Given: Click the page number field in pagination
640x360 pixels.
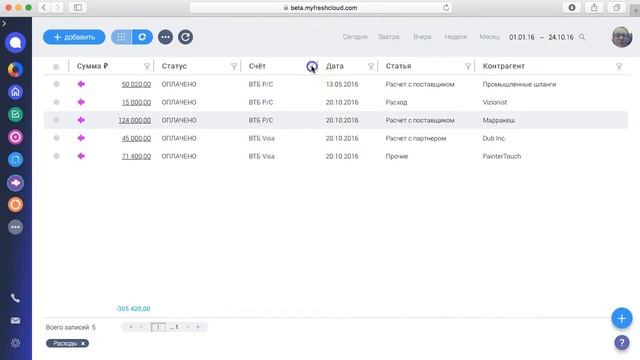Looking at the screenshot, I should [158, 327].
